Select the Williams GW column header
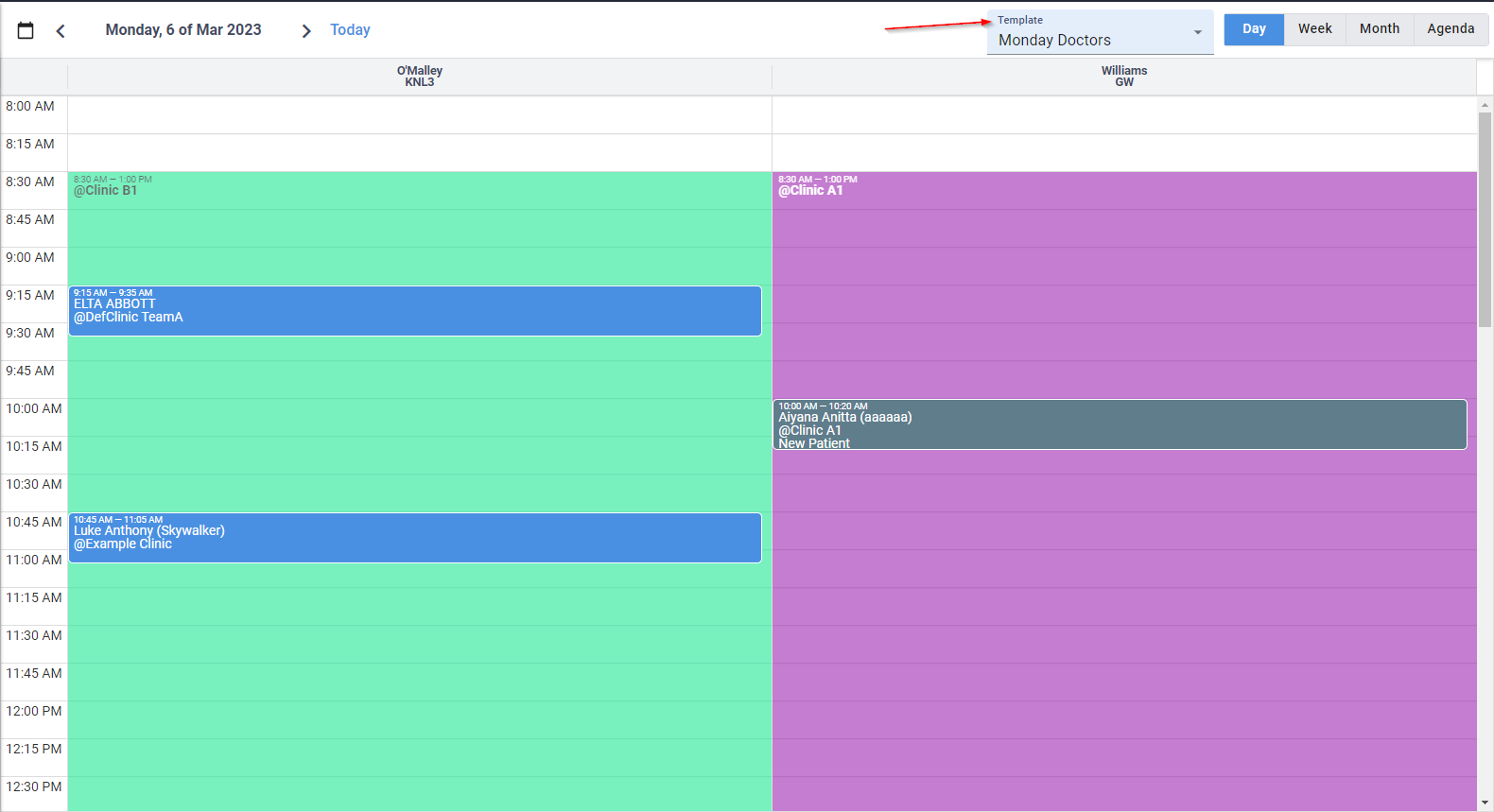The image size is (1494, 812). tap(1124, 77)
